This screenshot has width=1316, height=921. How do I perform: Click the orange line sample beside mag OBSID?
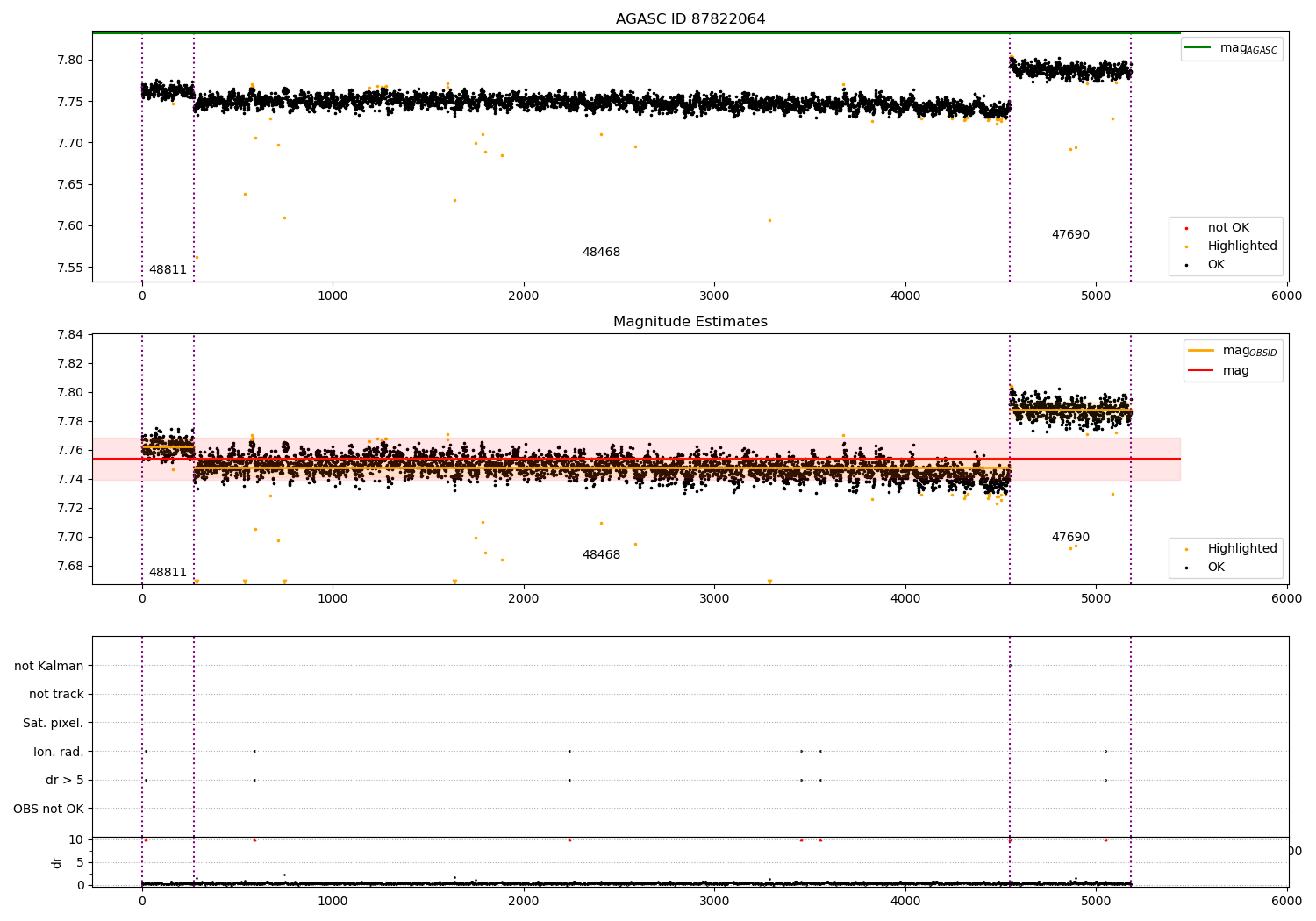[x=1201, y=350]
